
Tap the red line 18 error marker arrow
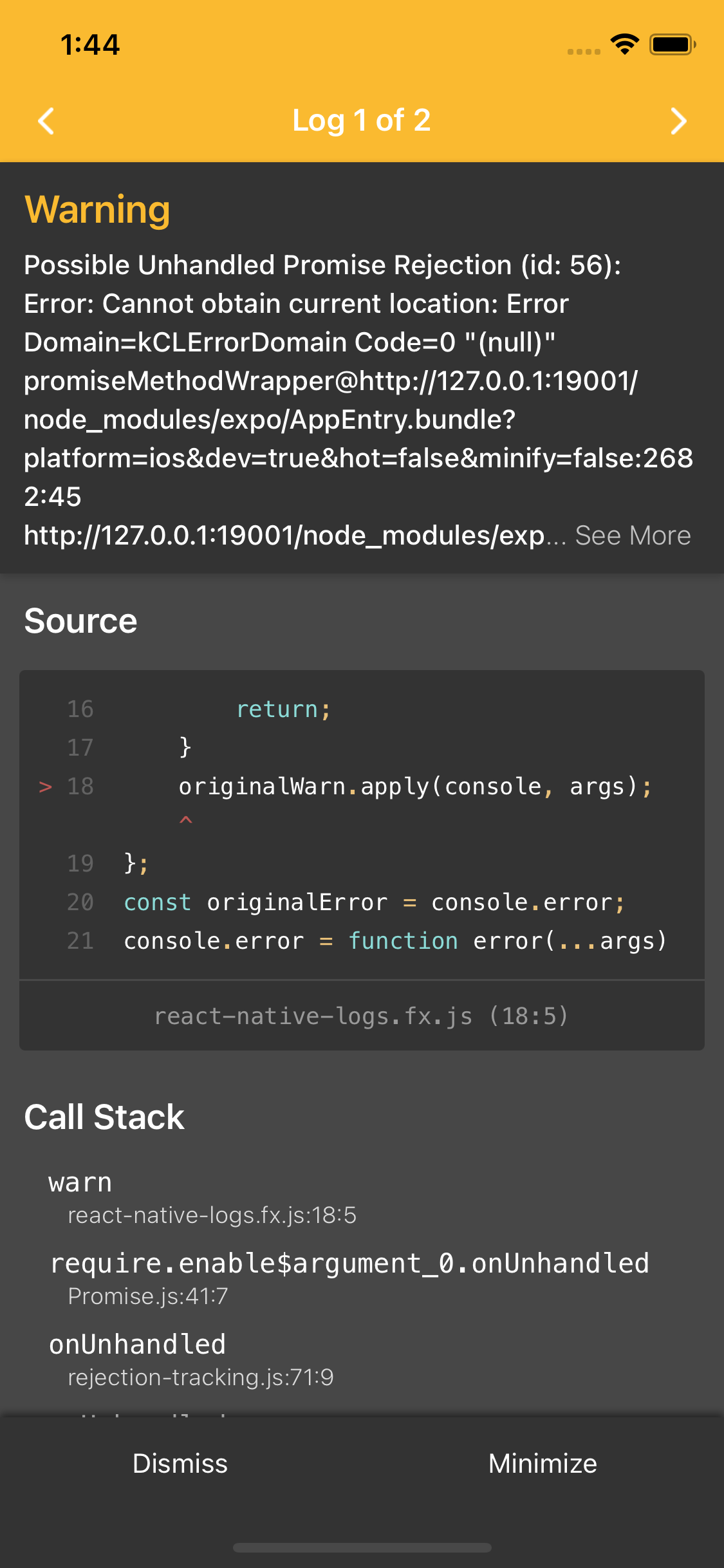point(45,787)
